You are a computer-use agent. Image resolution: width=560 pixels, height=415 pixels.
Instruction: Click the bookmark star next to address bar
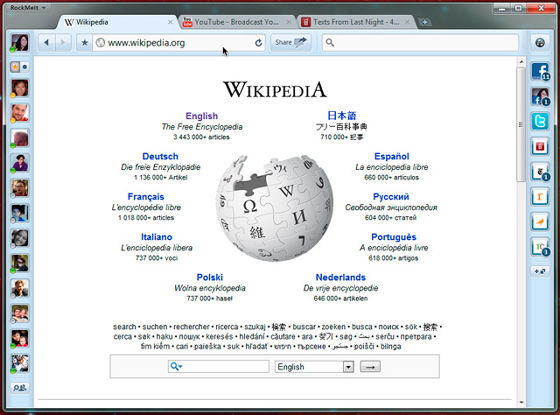pyautogui.click(x=84, y=43)
